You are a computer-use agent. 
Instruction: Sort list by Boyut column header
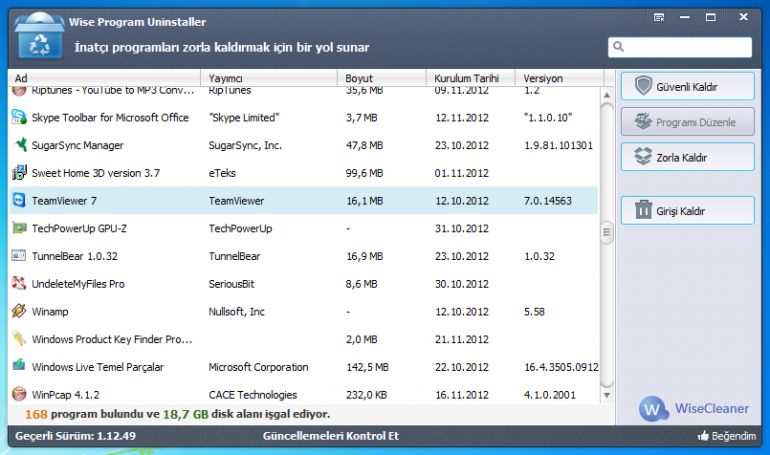point(382,78)
